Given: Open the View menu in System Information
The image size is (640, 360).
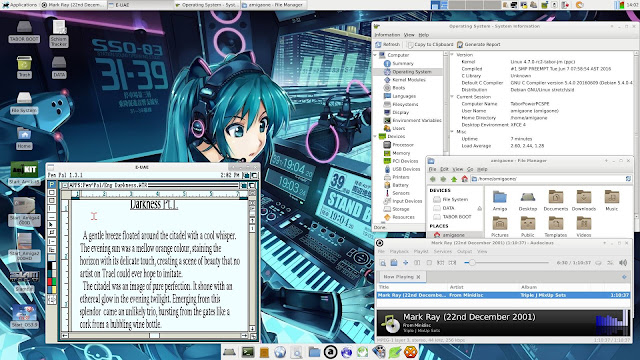Looking at the screenshot, I should tap(409, 35).
